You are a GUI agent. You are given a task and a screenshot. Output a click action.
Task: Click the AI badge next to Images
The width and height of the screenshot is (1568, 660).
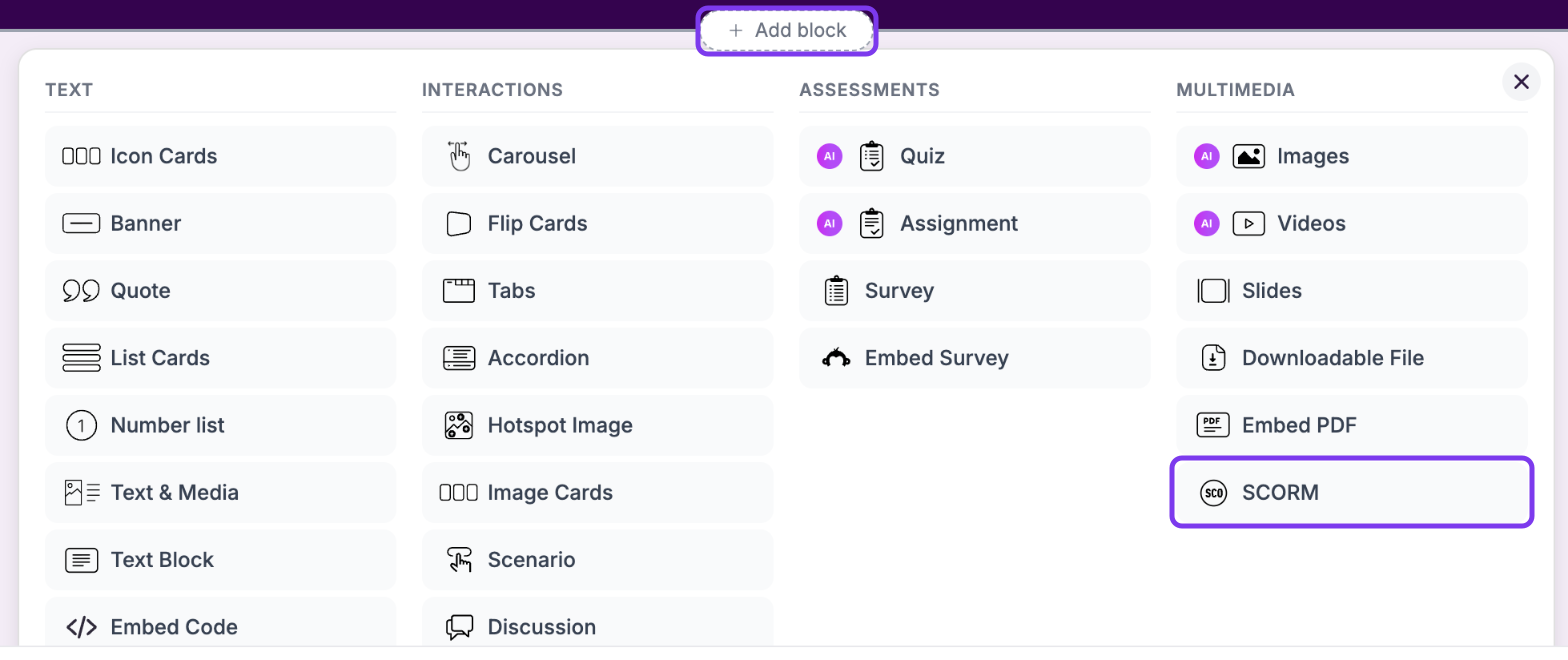(1207, 156)
